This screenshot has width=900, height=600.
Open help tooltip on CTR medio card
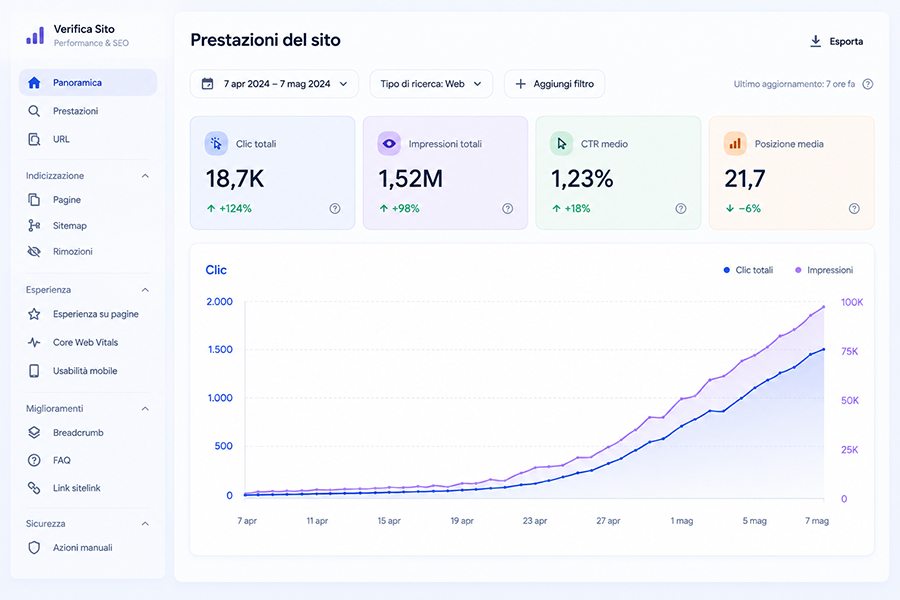coord(681,208)
